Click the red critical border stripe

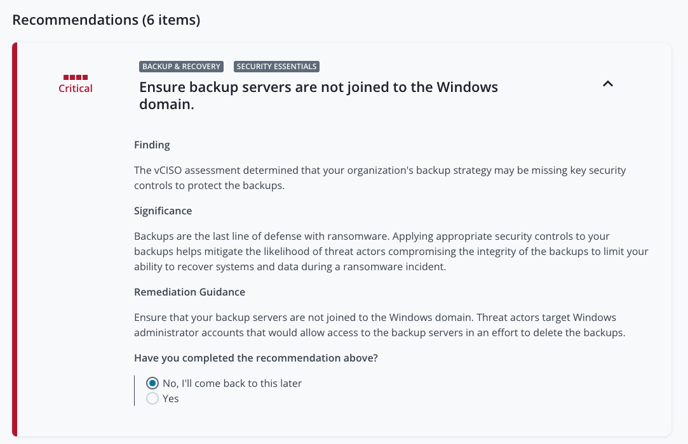pyautogui.click(x=15, y=239)
